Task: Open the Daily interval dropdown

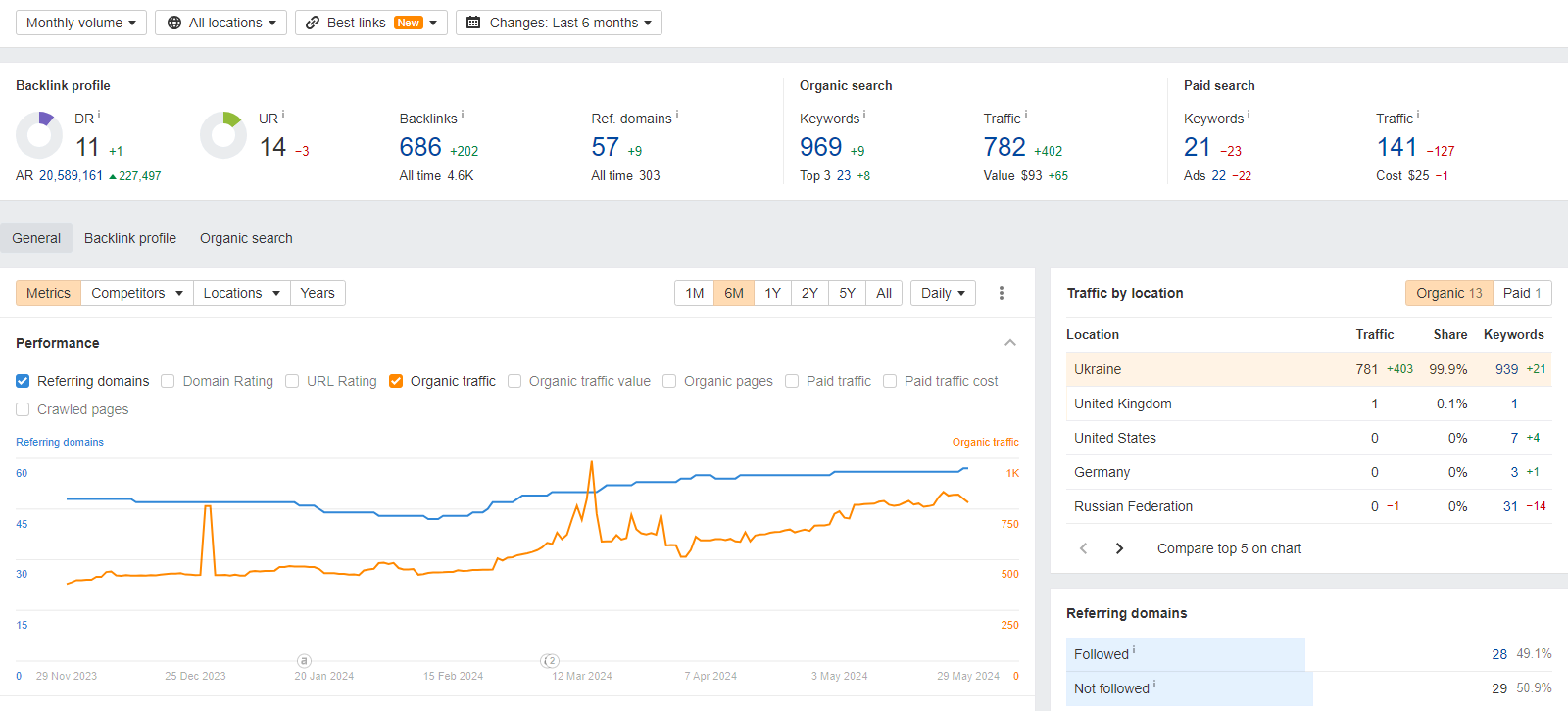Action: [943, 293]
